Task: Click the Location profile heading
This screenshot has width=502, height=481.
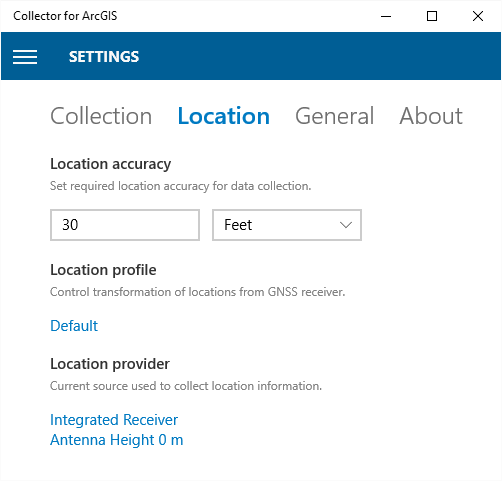Action: pos(103,270)
